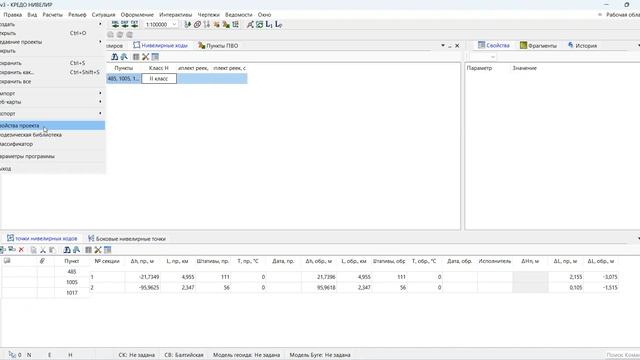The height and width of the screenshot is (360, 640).
Task: Open the Чертежи menu
Action: pos(209,15)
